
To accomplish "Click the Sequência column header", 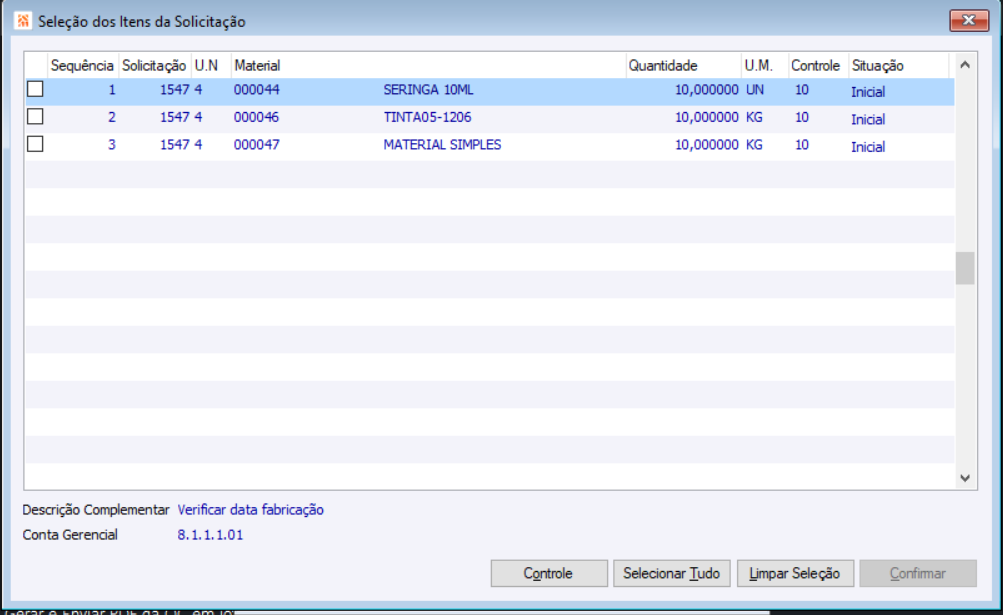I will point(83,65).
